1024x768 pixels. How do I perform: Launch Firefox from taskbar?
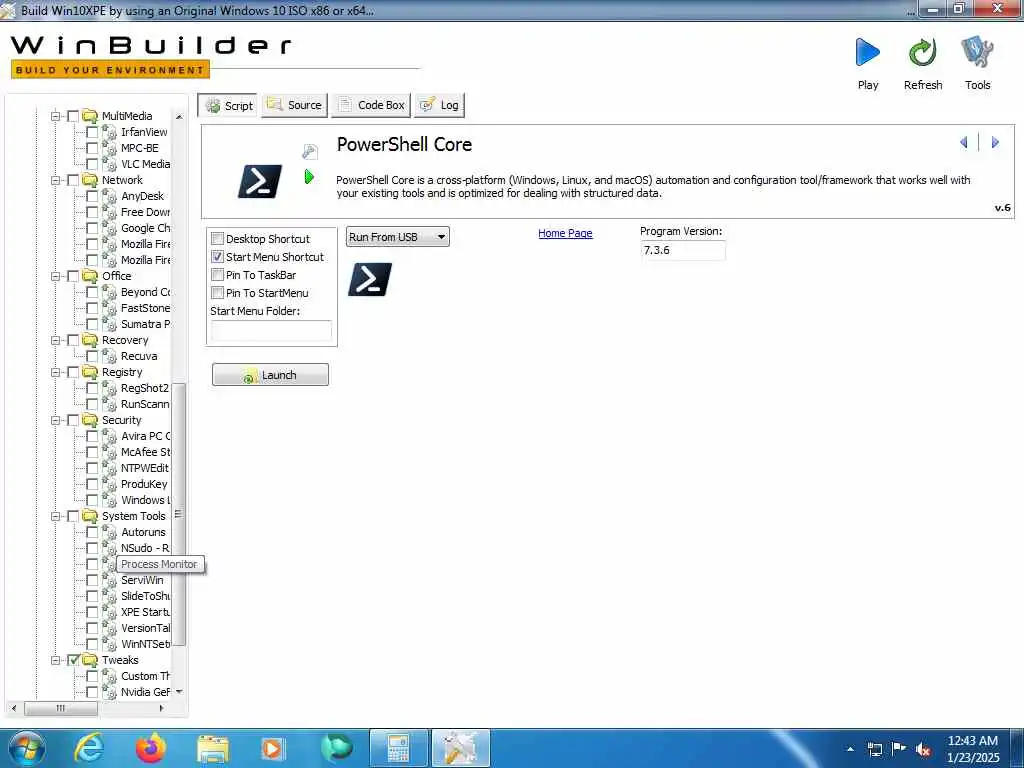pyautogui.click(x=150, y=748)
